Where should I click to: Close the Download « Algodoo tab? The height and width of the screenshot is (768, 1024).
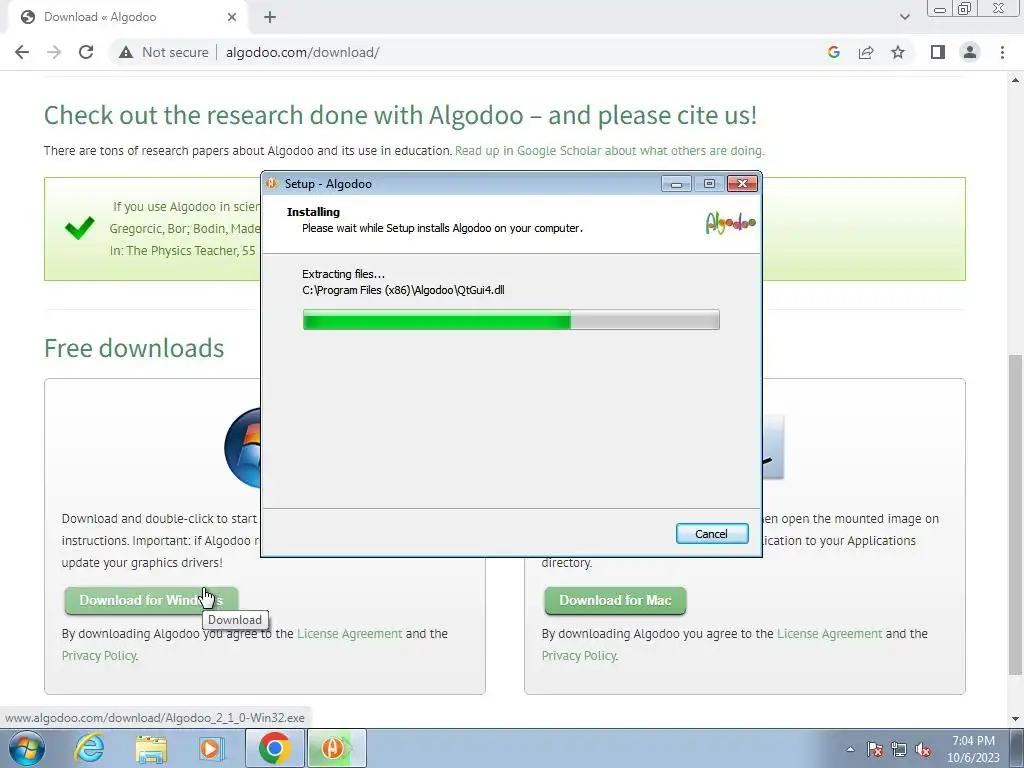coord(232,17)
